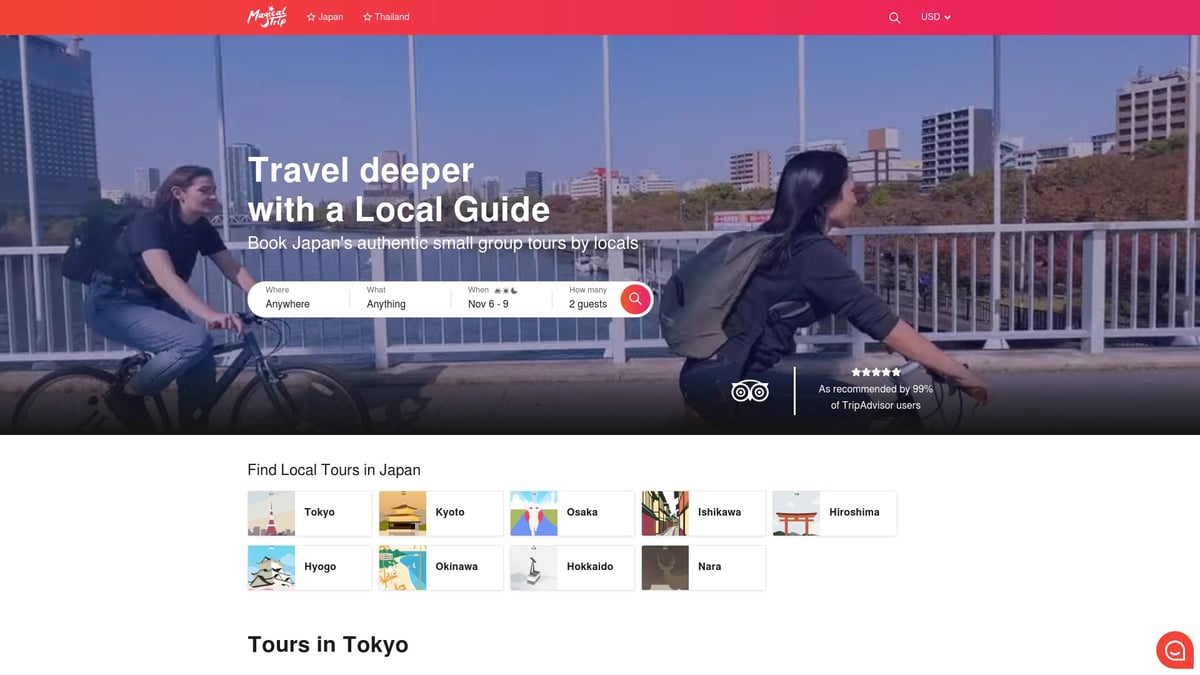1200x675 pixels.
Task: Open the USD currency dropdown
Action: point(934,16)
